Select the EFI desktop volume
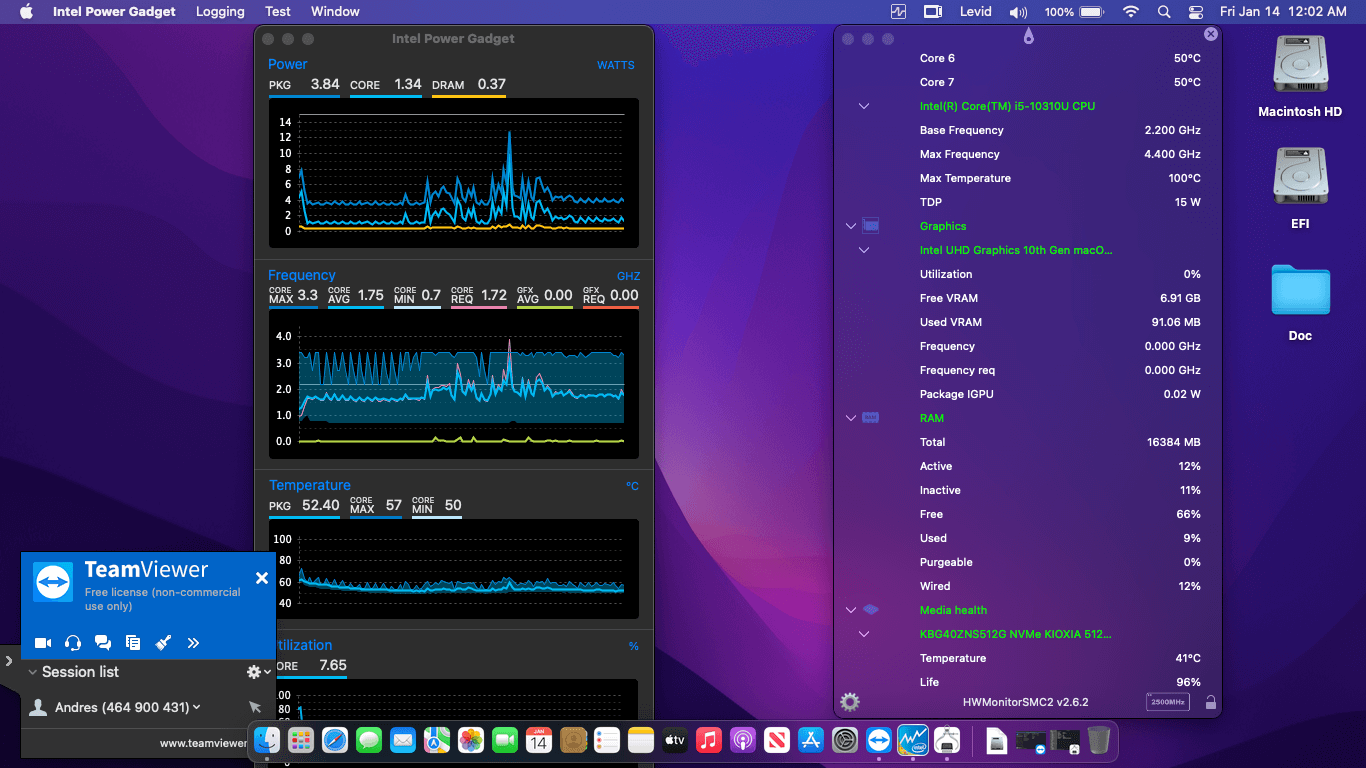The height and width of the screenshot is (768, 1366). [x=1300, y=189]
